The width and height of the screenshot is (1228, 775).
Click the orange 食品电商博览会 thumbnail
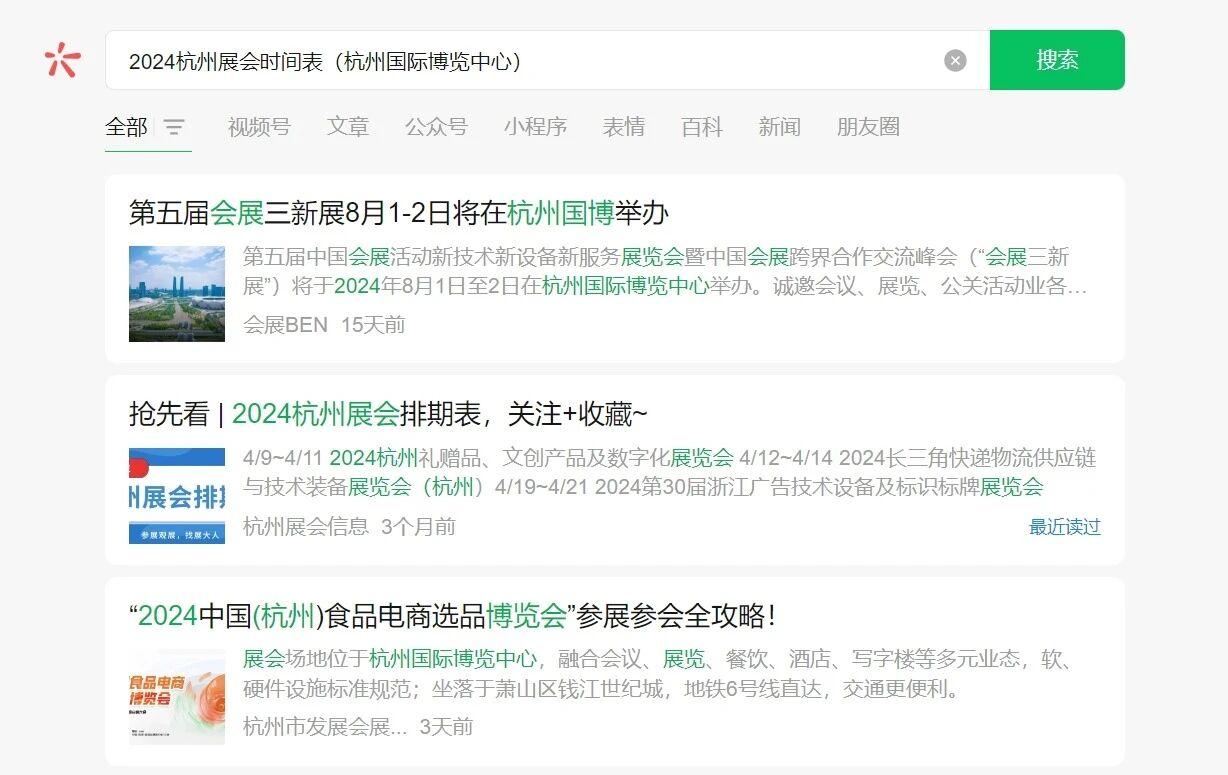(x=177, y=697)
